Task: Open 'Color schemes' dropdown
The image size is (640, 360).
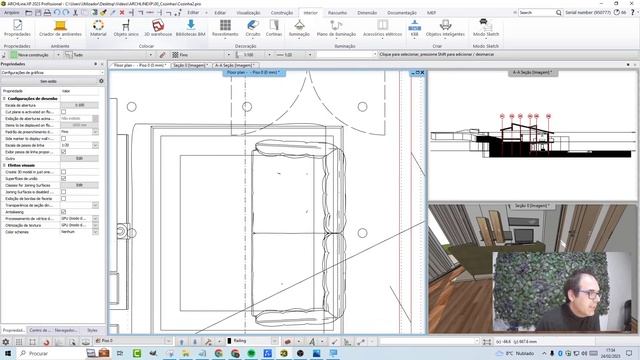Action: [96, 232]
